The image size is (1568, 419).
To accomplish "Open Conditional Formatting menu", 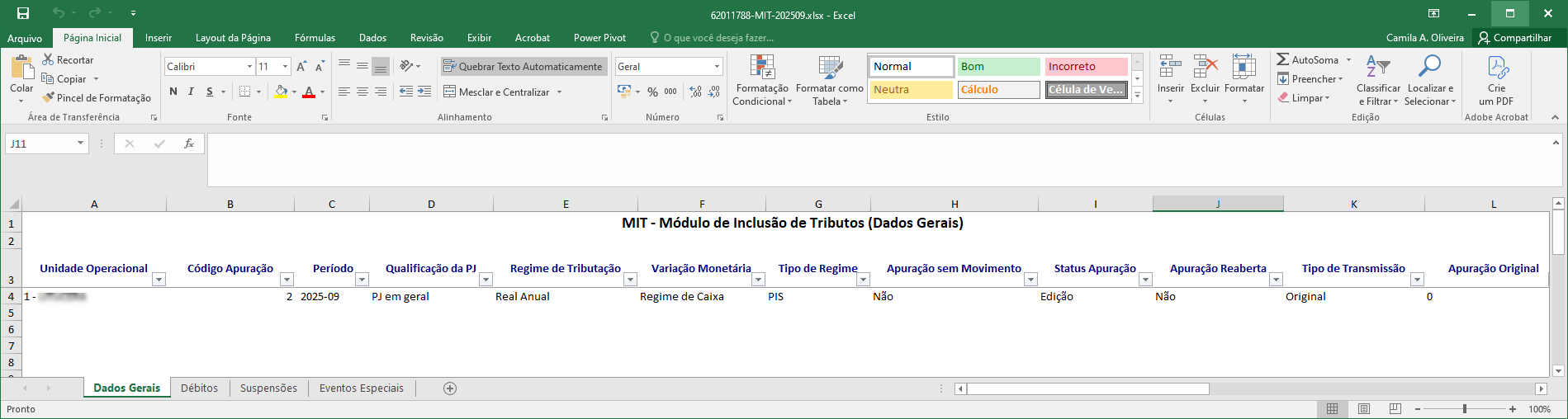I will 761,81.
